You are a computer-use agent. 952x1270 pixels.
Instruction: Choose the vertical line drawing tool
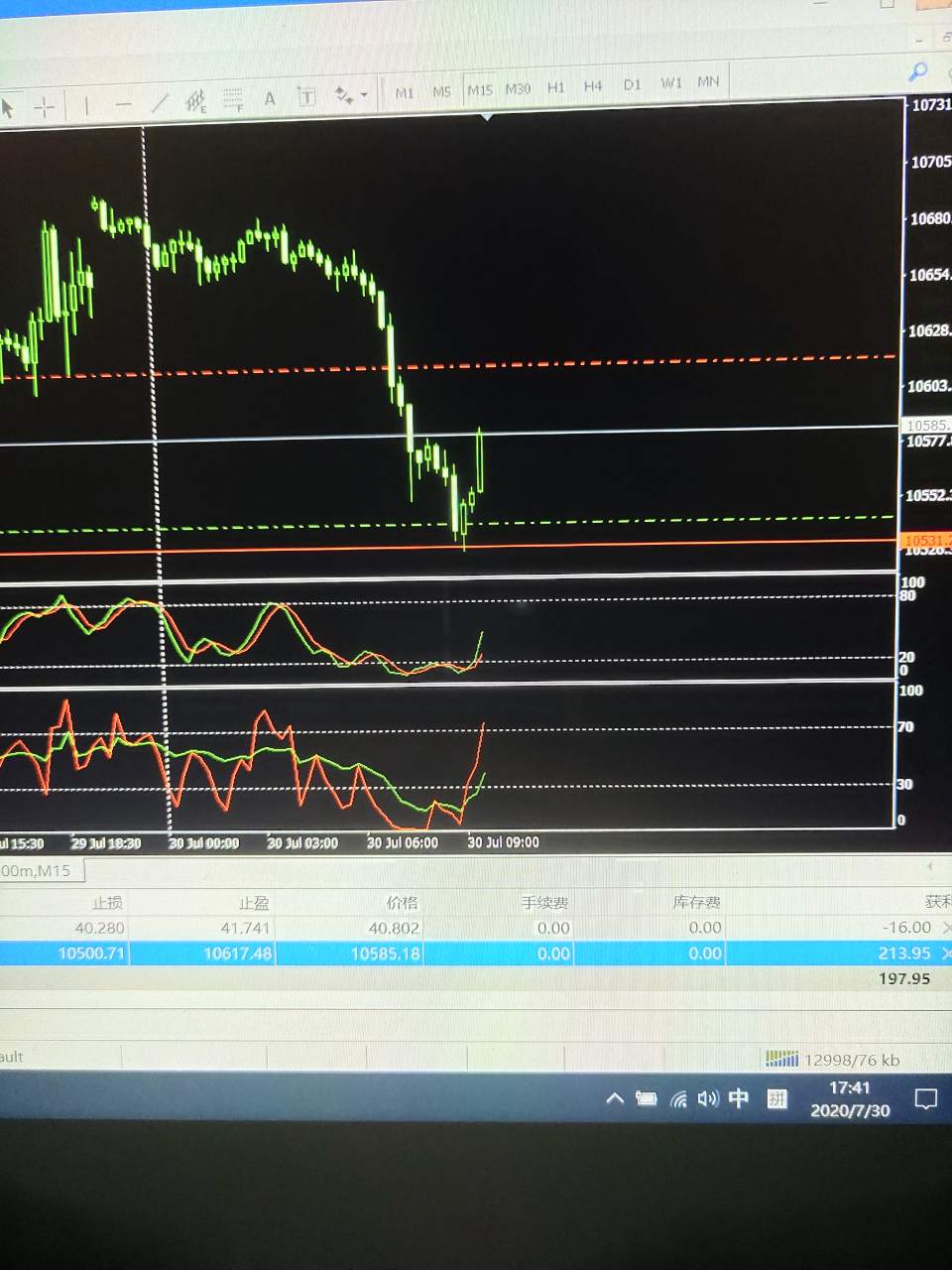click(86, 105)
